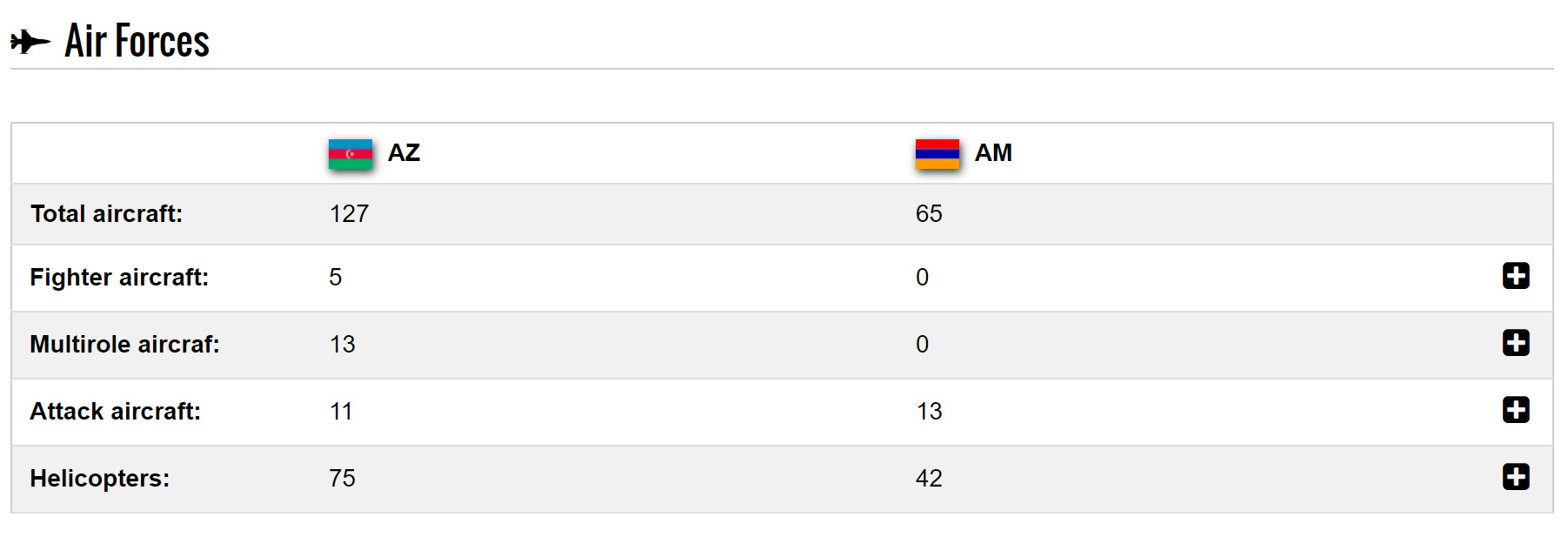Click the Armenia flag icon
The image size is (1568, 544).
937,154
